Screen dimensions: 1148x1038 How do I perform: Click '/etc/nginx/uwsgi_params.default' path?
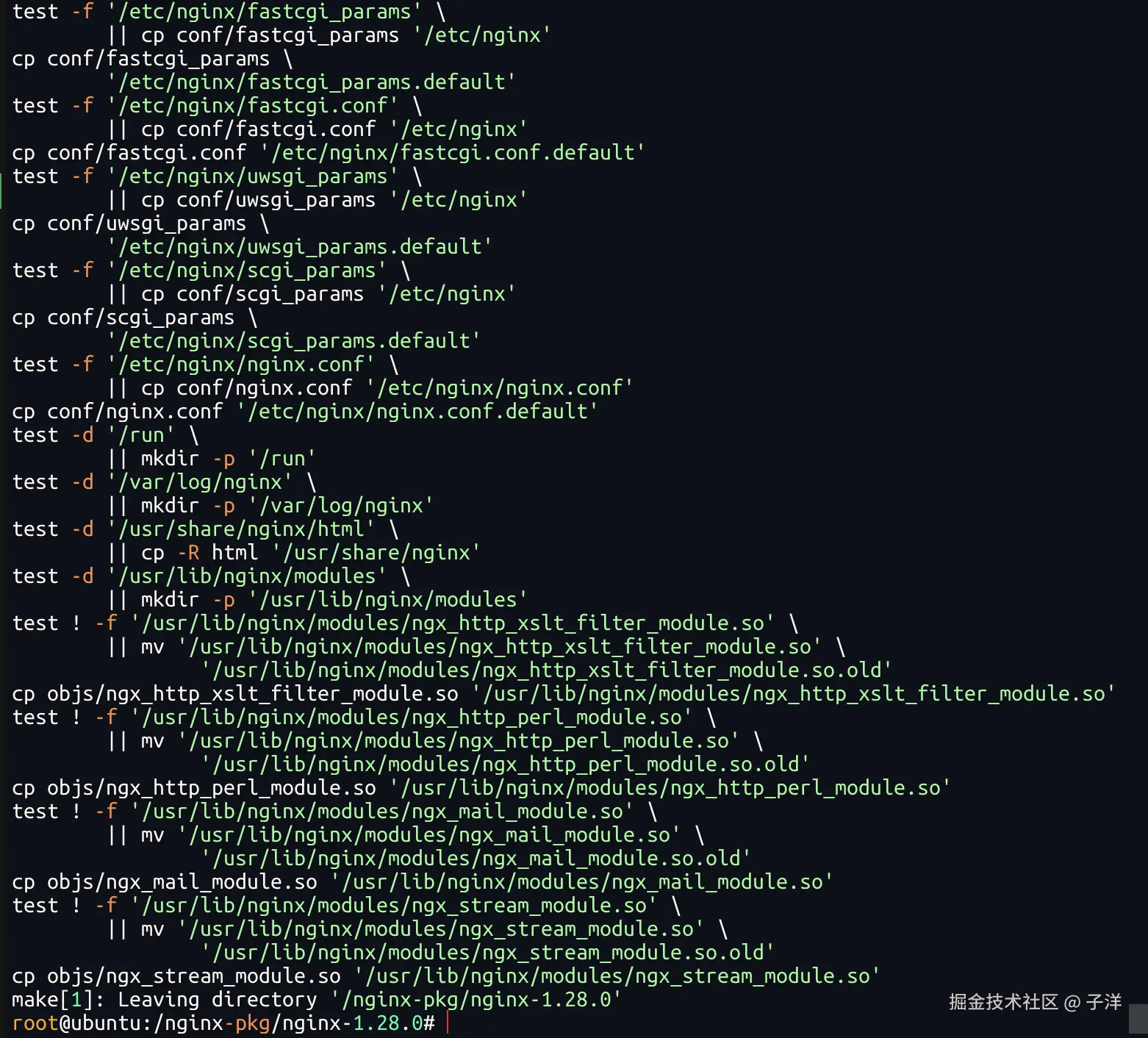(x=300, y=246)
